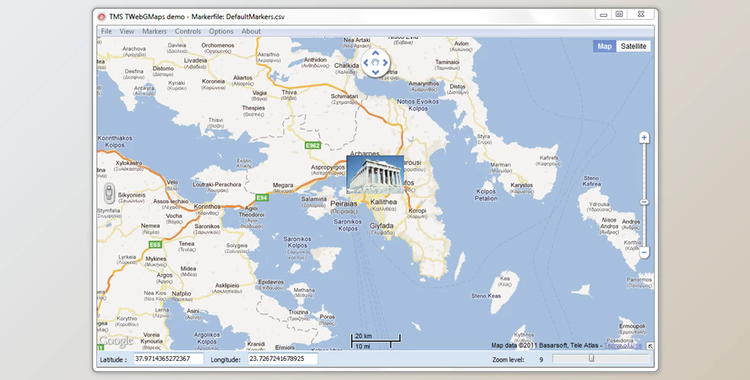Click the Mykines label
750x380 pixels.
(x=156, y=259)
